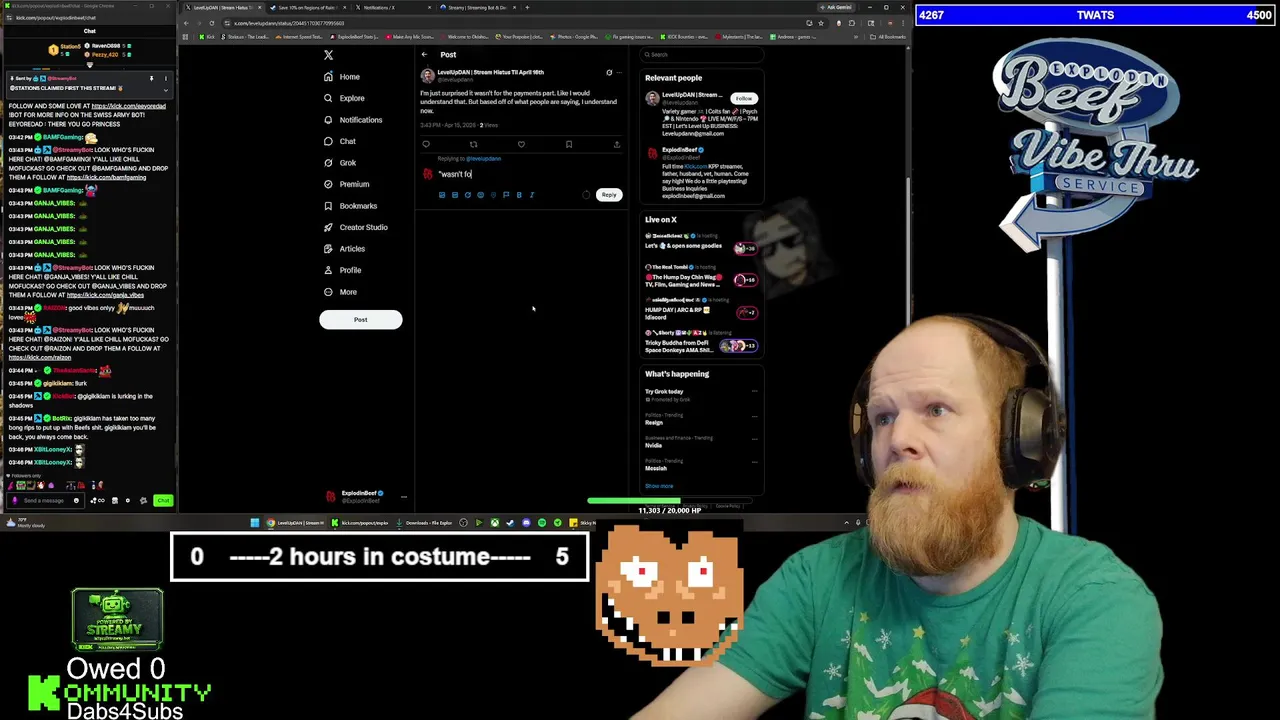Click the green Chat send button
The width and height of the screenshot is (1280, 720).
tap(163, 500)
